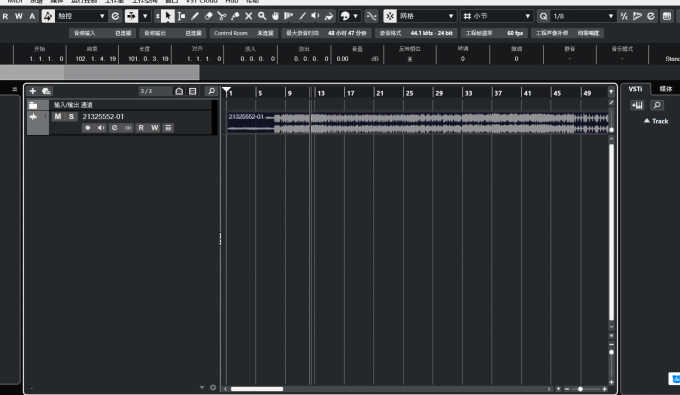680x395 pixels.
Task: Select the Glue tool
Action: pos(235,16)
